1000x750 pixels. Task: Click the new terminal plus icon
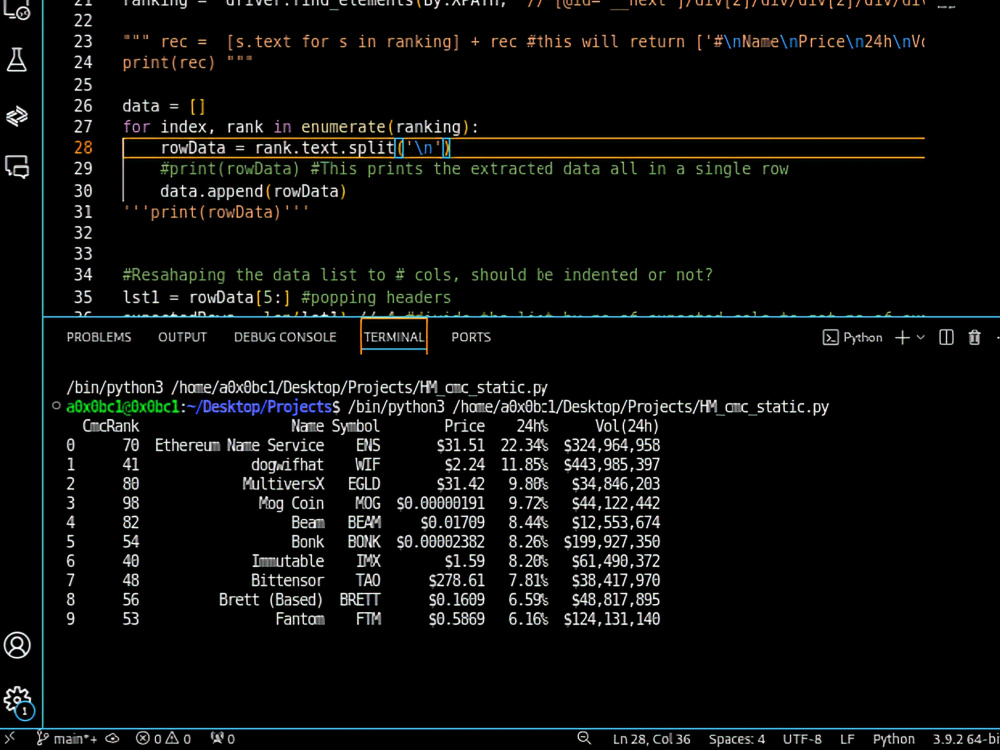point(902,337)
